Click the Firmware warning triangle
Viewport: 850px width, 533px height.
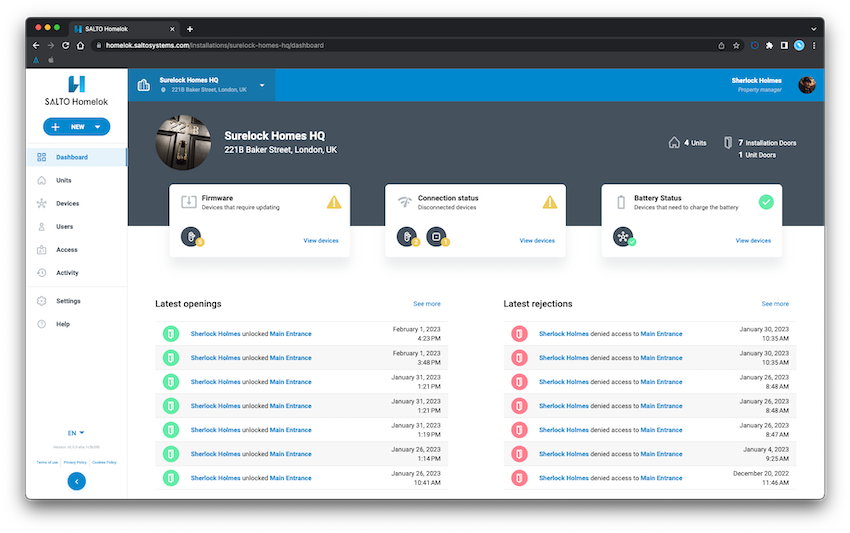(x=334, y=202)
